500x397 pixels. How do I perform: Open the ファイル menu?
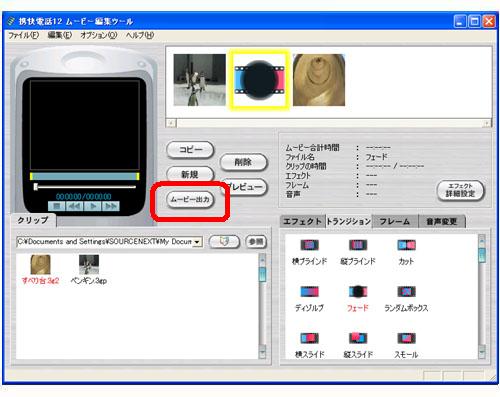pyautogui.click(x=23, y=35)
